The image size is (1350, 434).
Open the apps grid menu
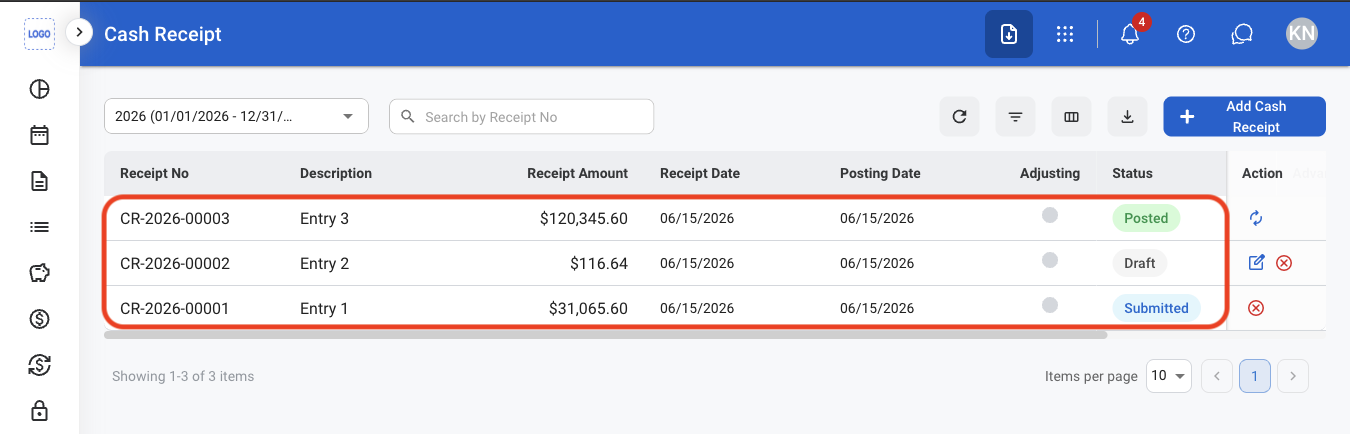(1065, 34)
